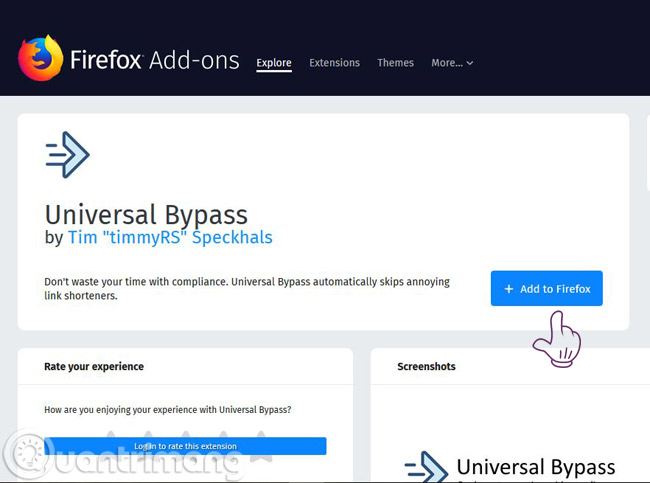Click the Screenshots section heading

(426, 366)
